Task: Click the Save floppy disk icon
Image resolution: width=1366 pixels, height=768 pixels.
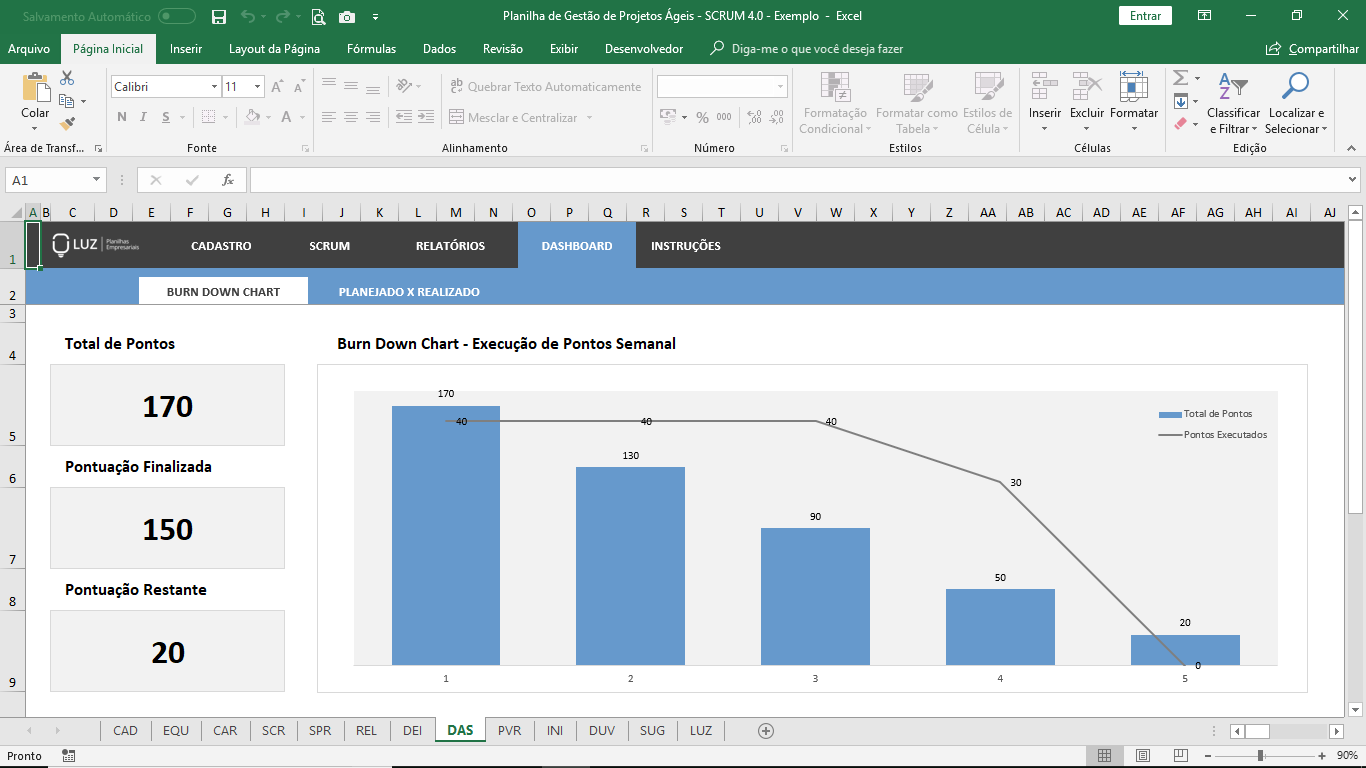Action: 219,16
